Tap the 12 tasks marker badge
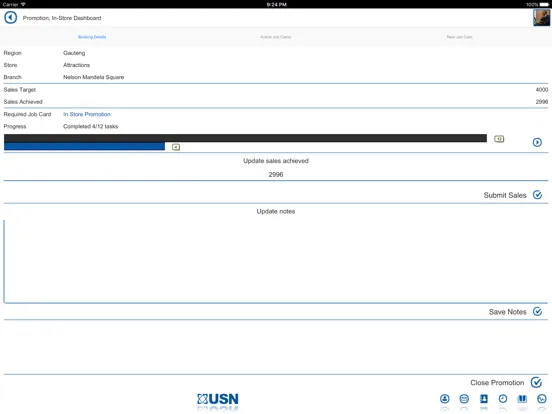The height and width of the screenshot is (414, 552). tap(499, 139)
